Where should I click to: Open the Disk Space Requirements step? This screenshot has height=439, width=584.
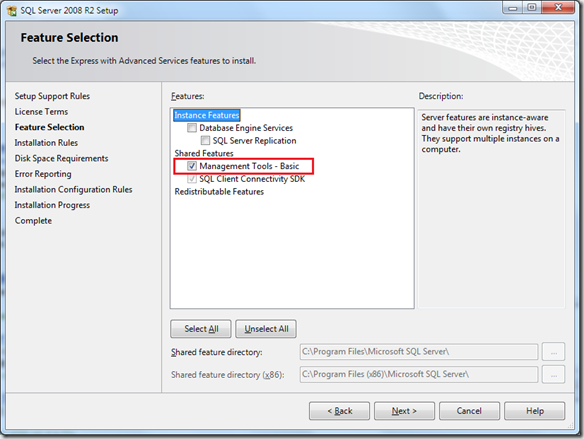coord(61,158)
